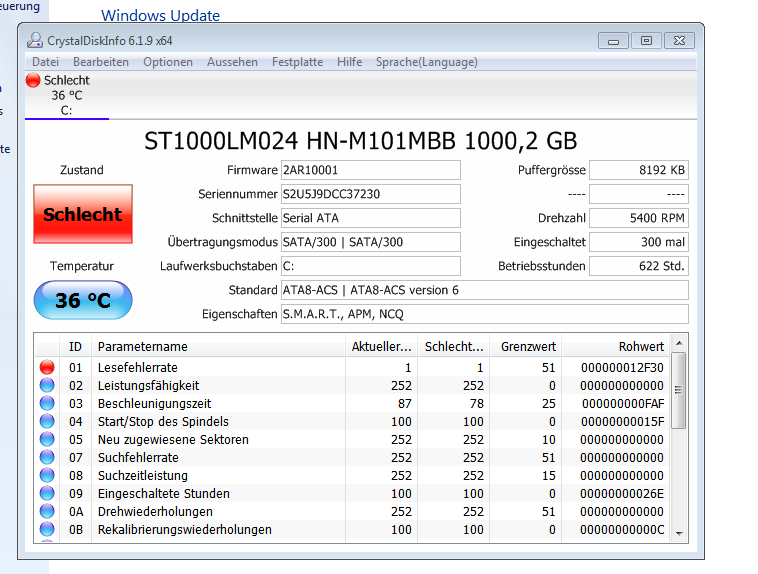Click the Schlecht... column header
This screenshot has height=574, width=758.
[x=453, y=346]
